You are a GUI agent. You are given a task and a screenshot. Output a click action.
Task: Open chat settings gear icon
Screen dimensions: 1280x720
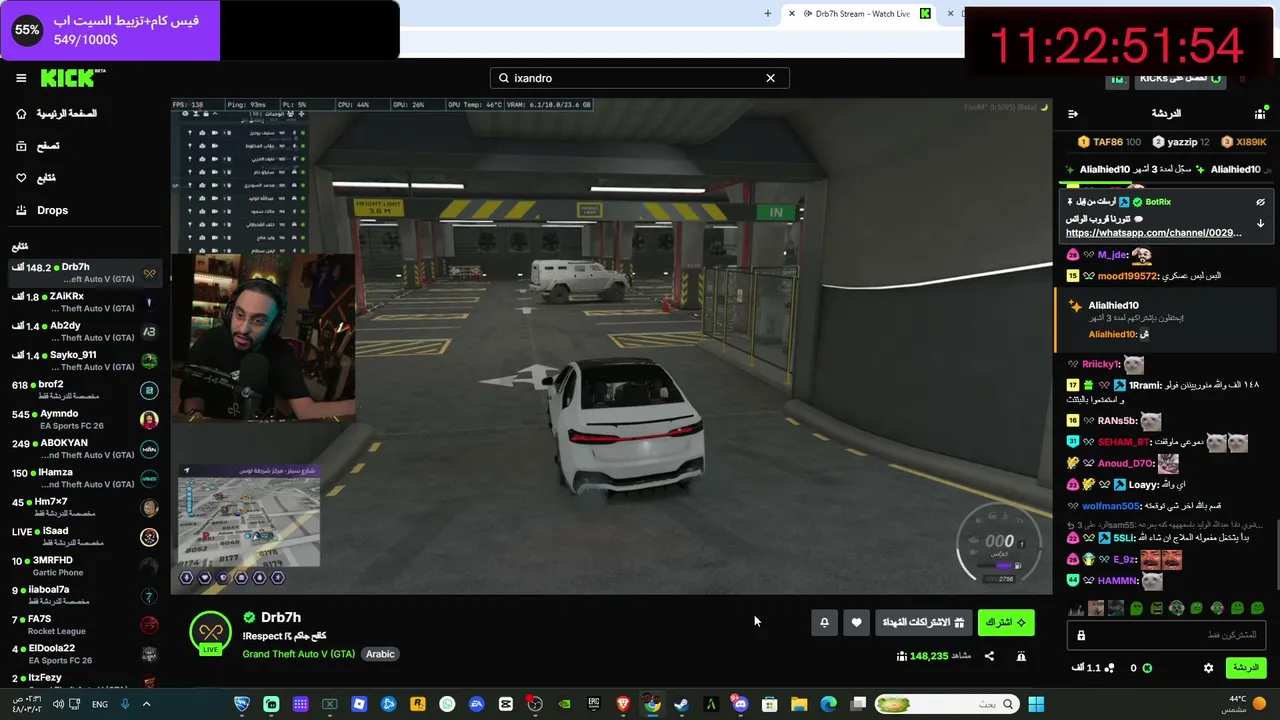pos(1208,668)
